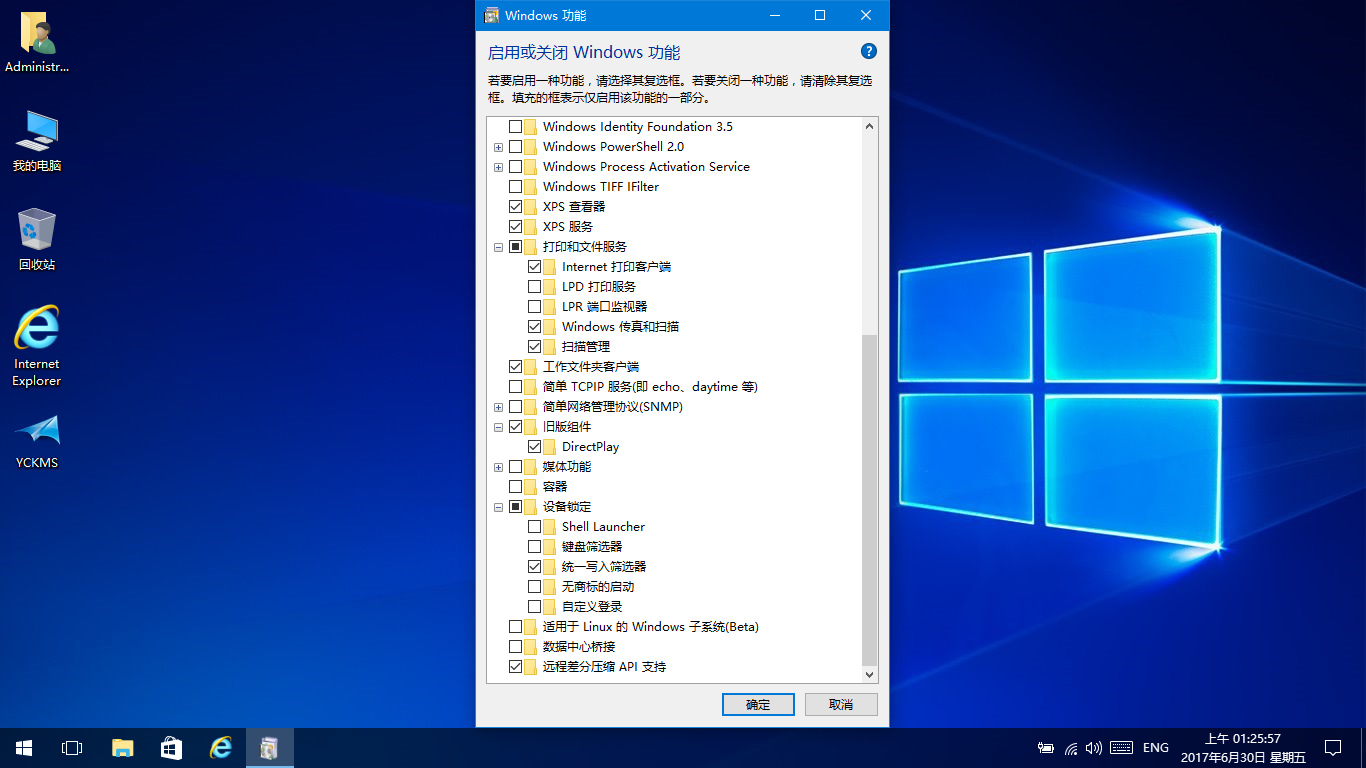Select the 打印和文件服务 tree label
1366x768 pixels.
tap(585, 247)
